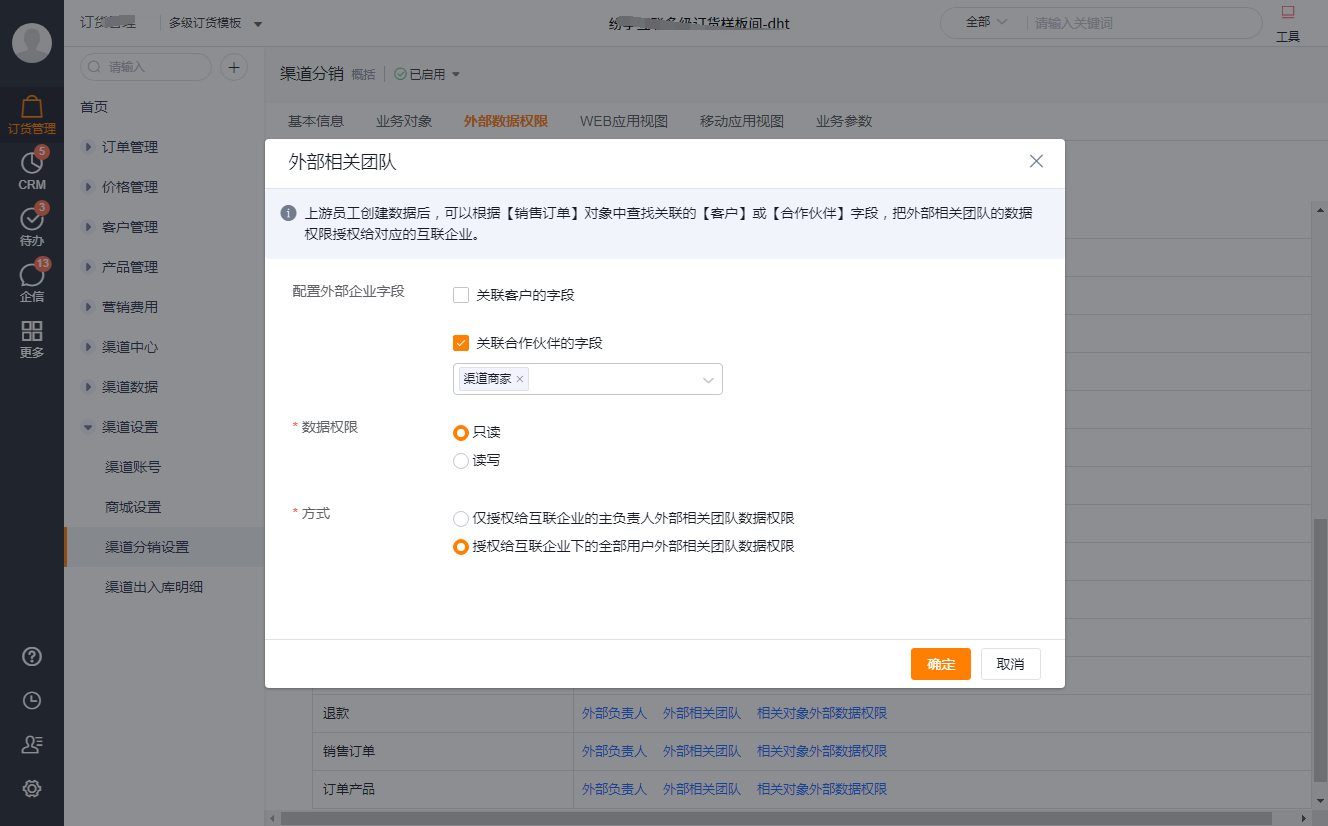
Task: Enable the 关联客户的字段 checkbox
Action: coord(460,295)
